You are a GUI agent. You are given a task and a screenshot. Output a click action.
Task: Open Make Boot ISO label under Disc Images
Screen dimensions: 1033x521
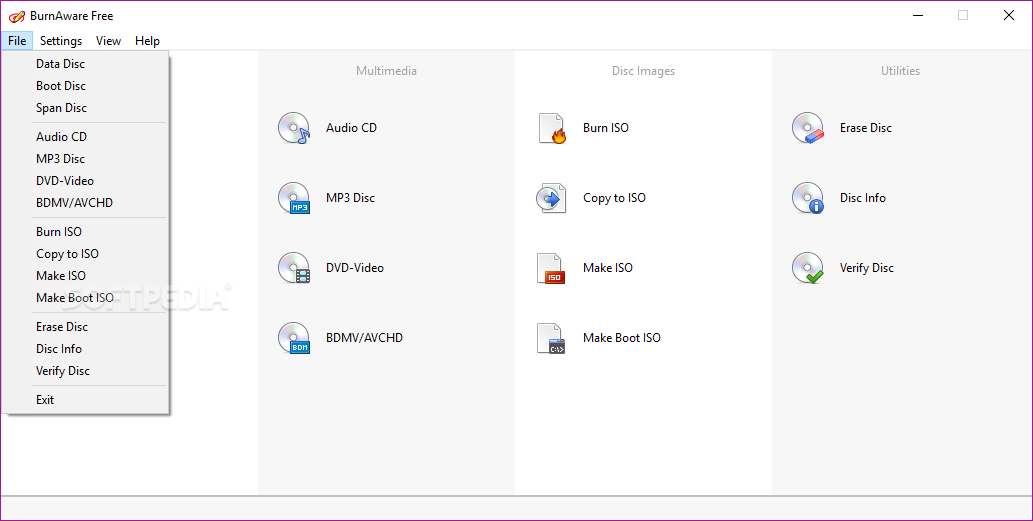point(621,337)
